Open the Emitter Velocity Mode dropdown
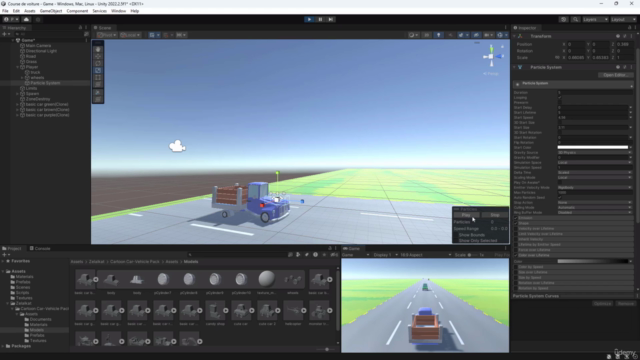This screenshot has width=640, height=360. click(x=595, y=187)
